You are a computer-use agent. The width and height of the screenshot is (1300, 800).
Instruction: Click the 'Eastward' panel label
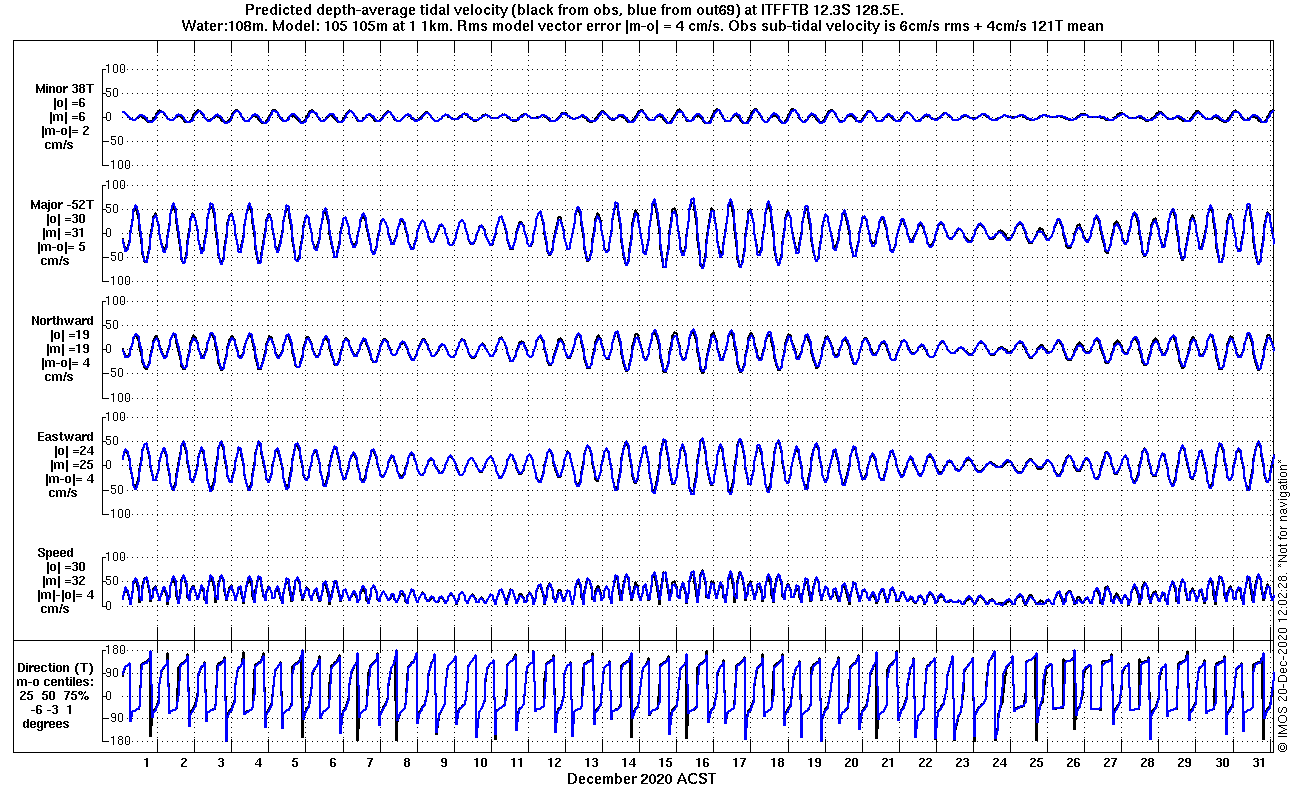66,437
